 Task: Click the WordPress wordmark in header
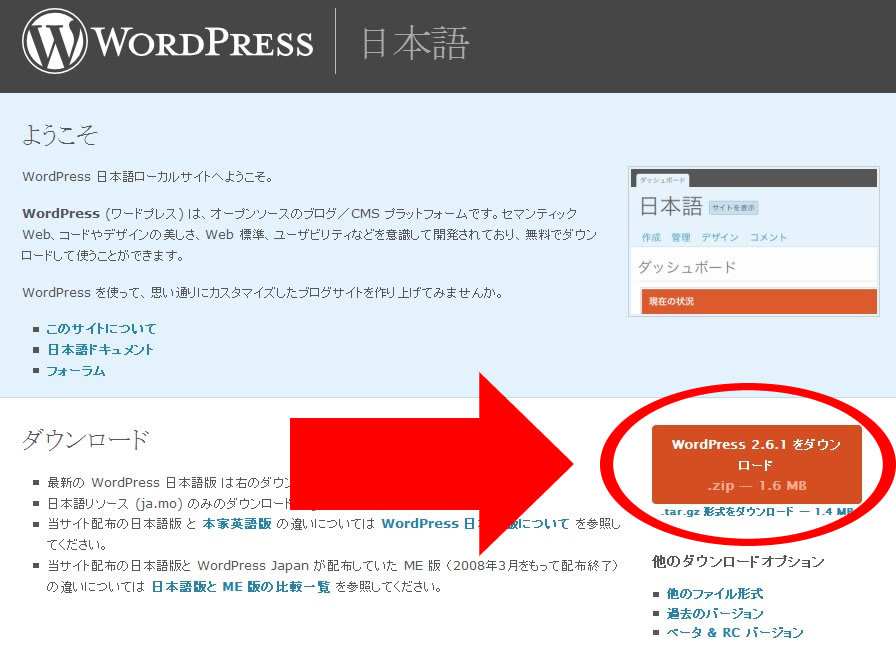click(203, 43)
